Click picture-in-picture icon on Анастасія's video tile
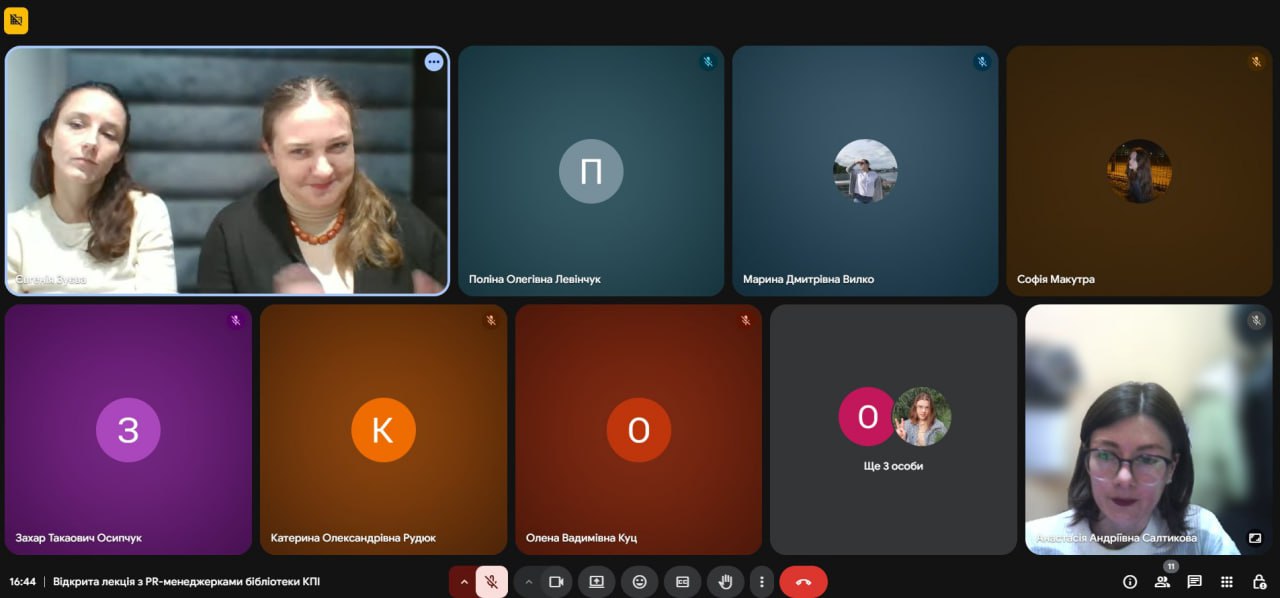The image size is (1280, 598). pyautogui.click(x=1255, y=538)
